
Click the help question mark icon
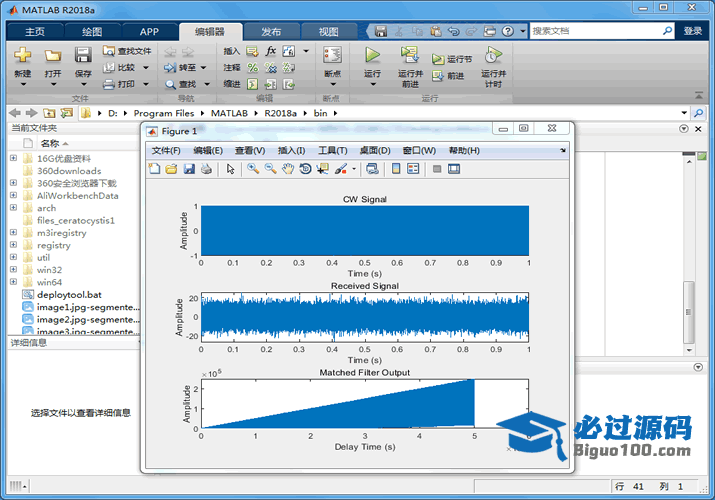click(508, 31)
